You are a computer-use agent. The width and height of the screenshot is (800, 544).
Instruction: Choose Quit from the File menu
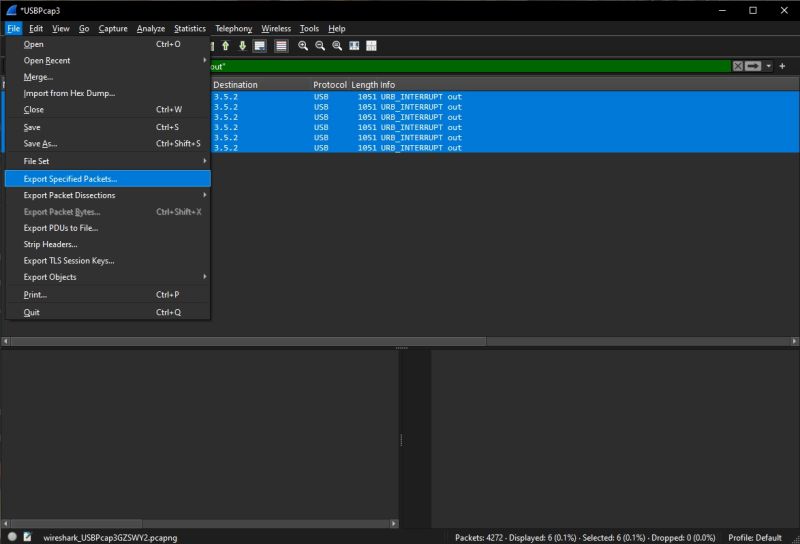(108, 312)
